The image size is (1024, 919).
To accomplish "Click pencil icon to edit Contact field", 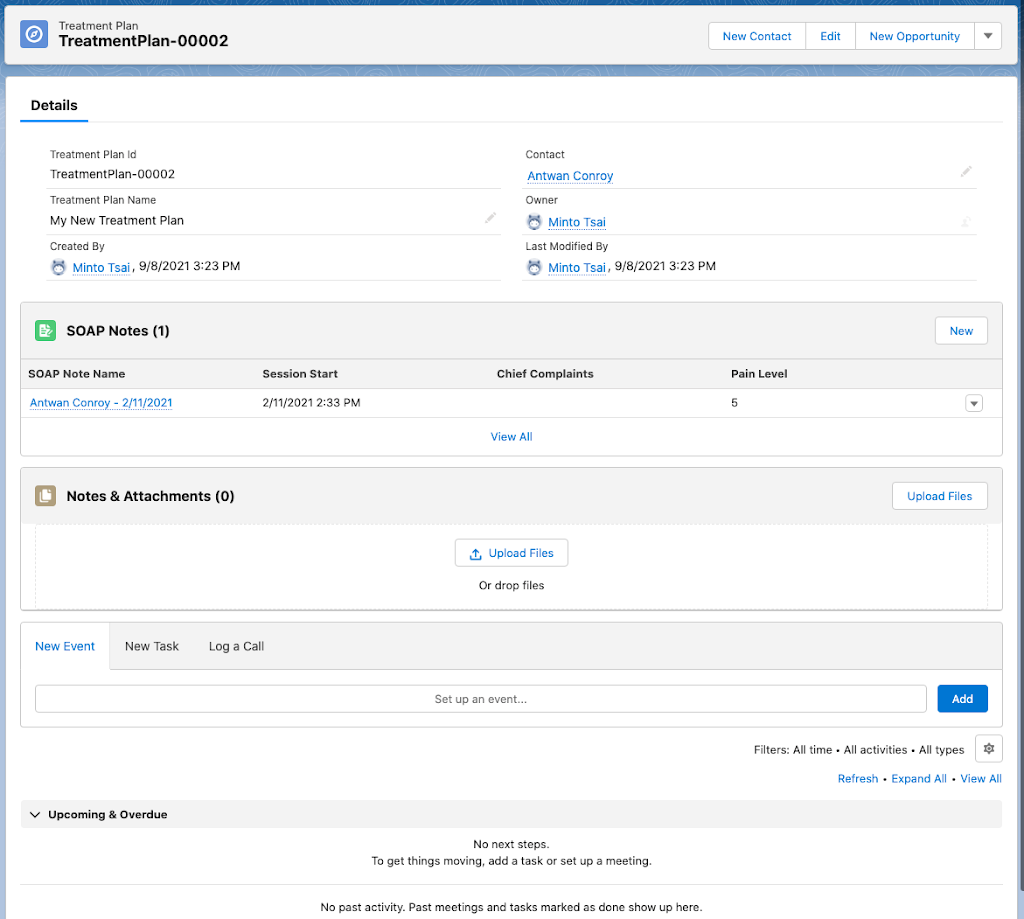I will click(966, 172).
